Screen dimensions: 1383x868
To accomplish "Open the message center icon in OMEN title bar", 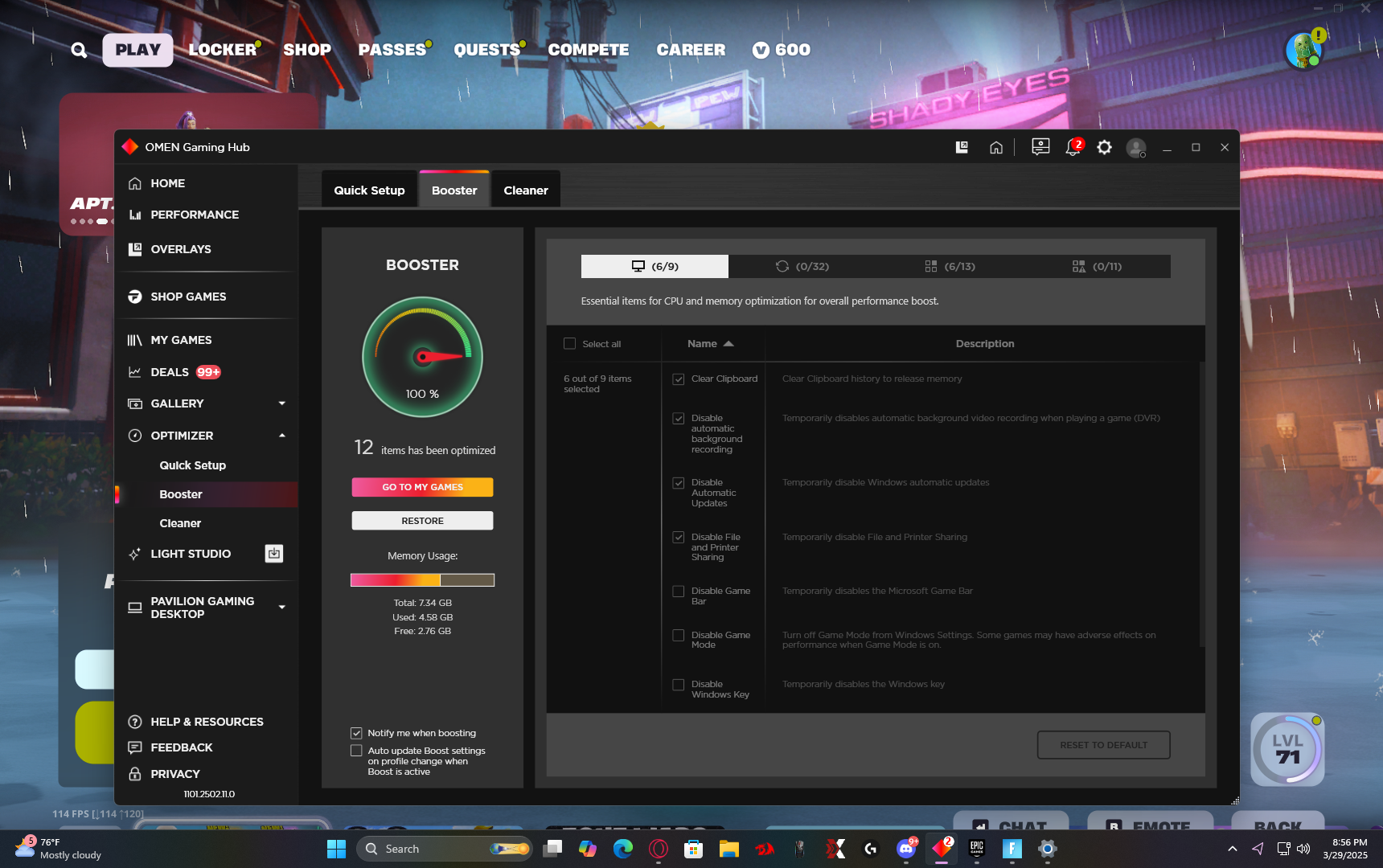I will pyautogui.click(x=1040, y=147).
